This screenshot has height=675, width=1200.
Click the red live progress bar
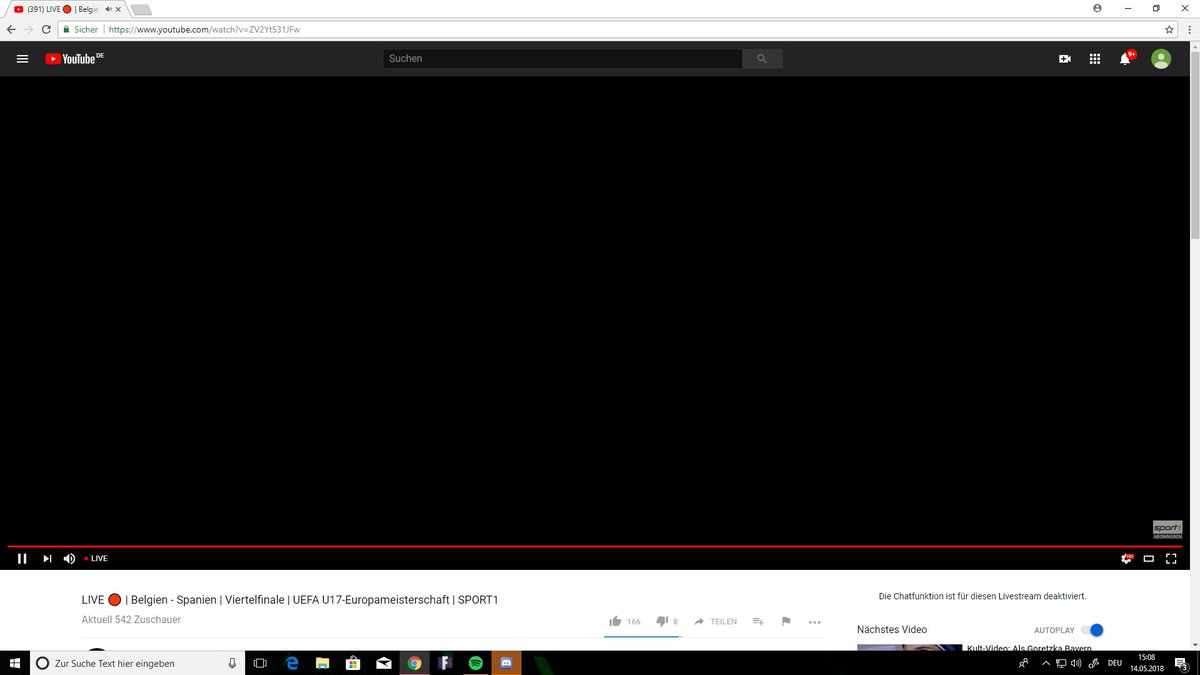pyautogui.click(x=594, y=546)
